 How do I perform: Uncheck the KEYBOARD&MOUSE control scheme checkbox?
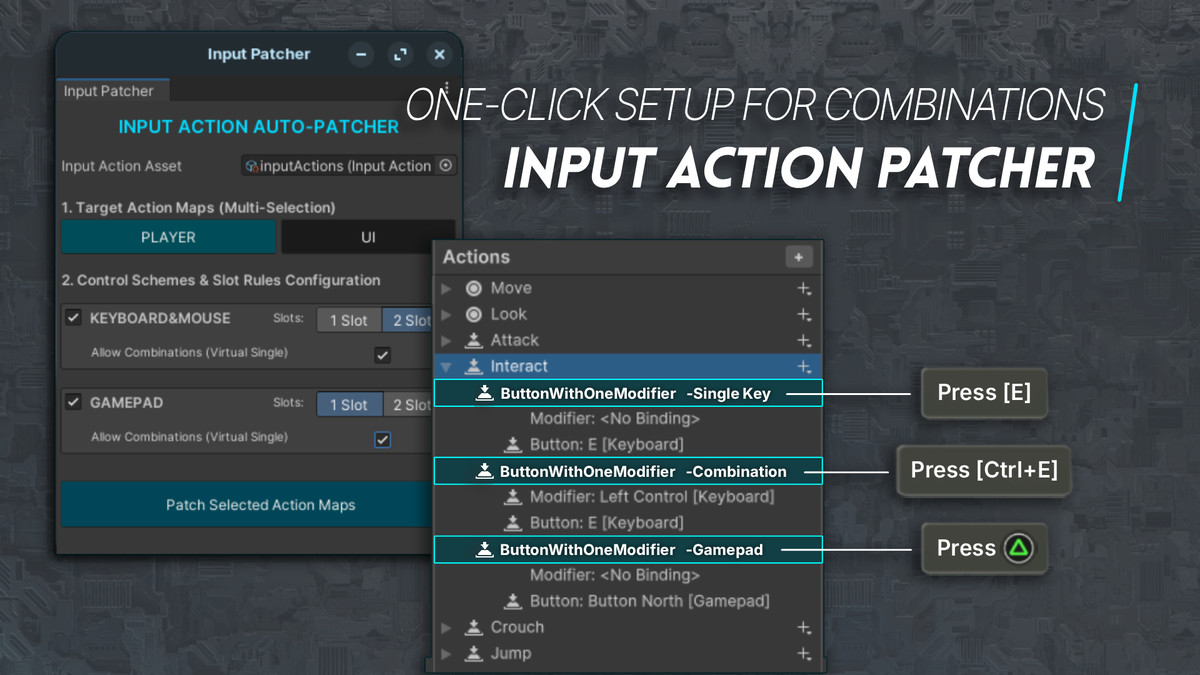click(x=73, y=318)
